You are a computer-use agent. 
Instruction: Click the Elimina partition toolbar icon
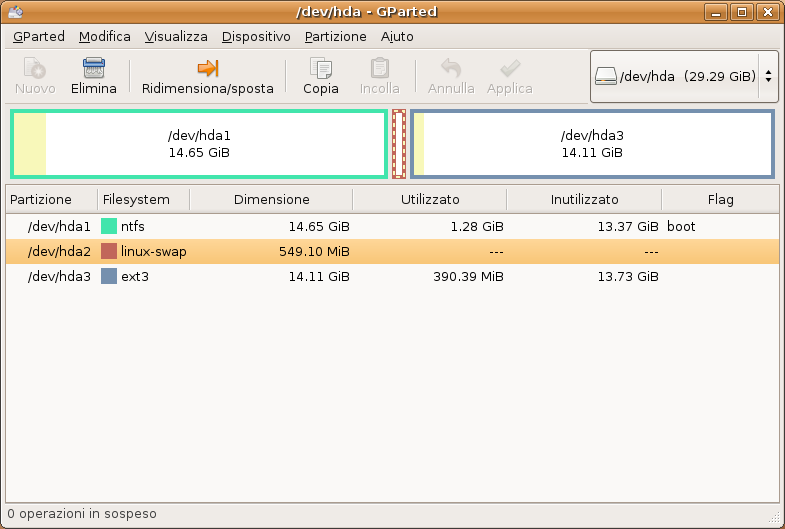coord(94,69)
